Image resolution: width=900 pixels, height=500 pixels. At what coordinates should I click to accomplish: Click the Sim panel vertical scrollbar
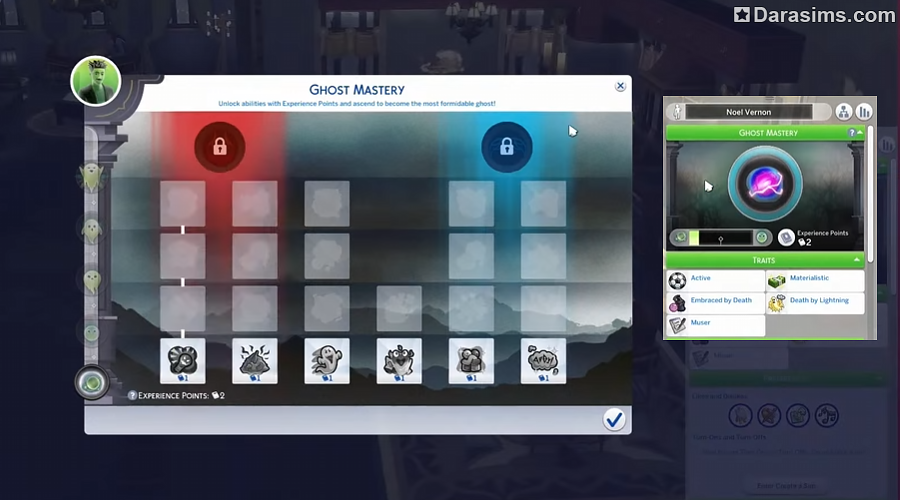pos(871,195)
